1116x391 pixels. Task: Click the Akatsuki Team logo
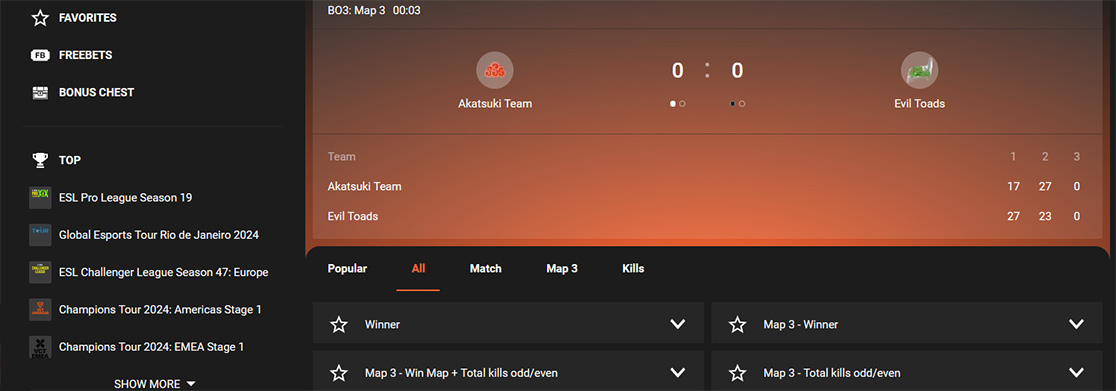click(x=495, y=71)
